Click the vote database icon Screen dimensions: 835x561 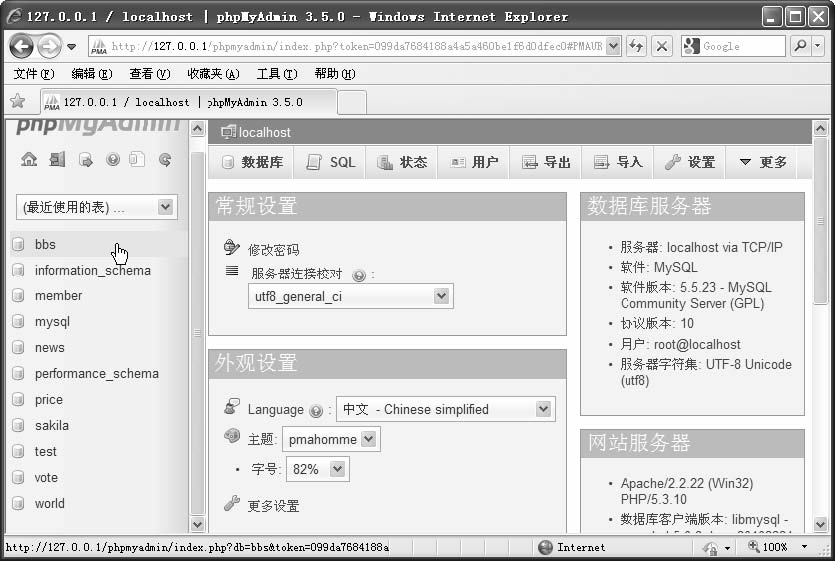18,477
